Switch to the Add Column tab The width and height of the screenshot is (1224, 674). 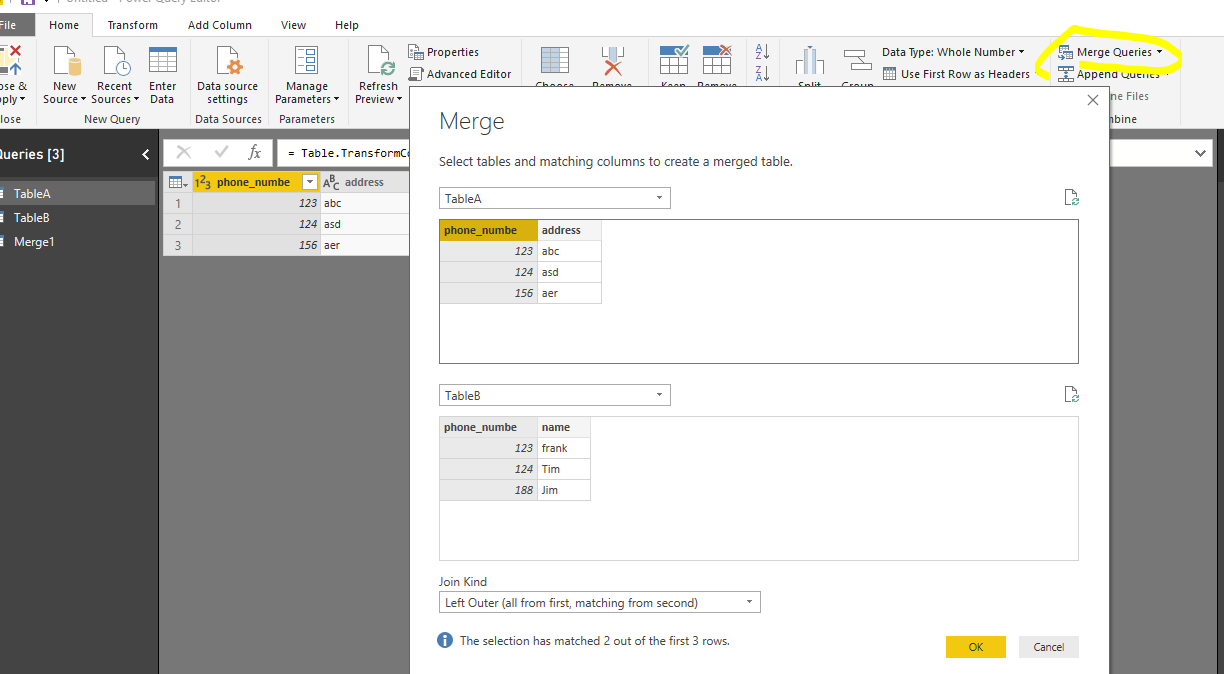click(220, 25)
